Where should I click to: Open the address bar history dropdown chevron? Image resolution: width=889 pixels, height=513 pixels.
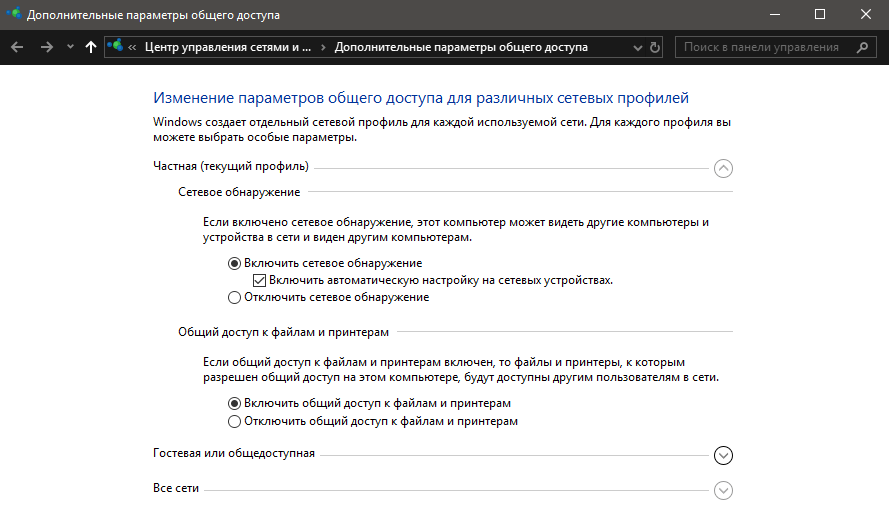point(638,47)
